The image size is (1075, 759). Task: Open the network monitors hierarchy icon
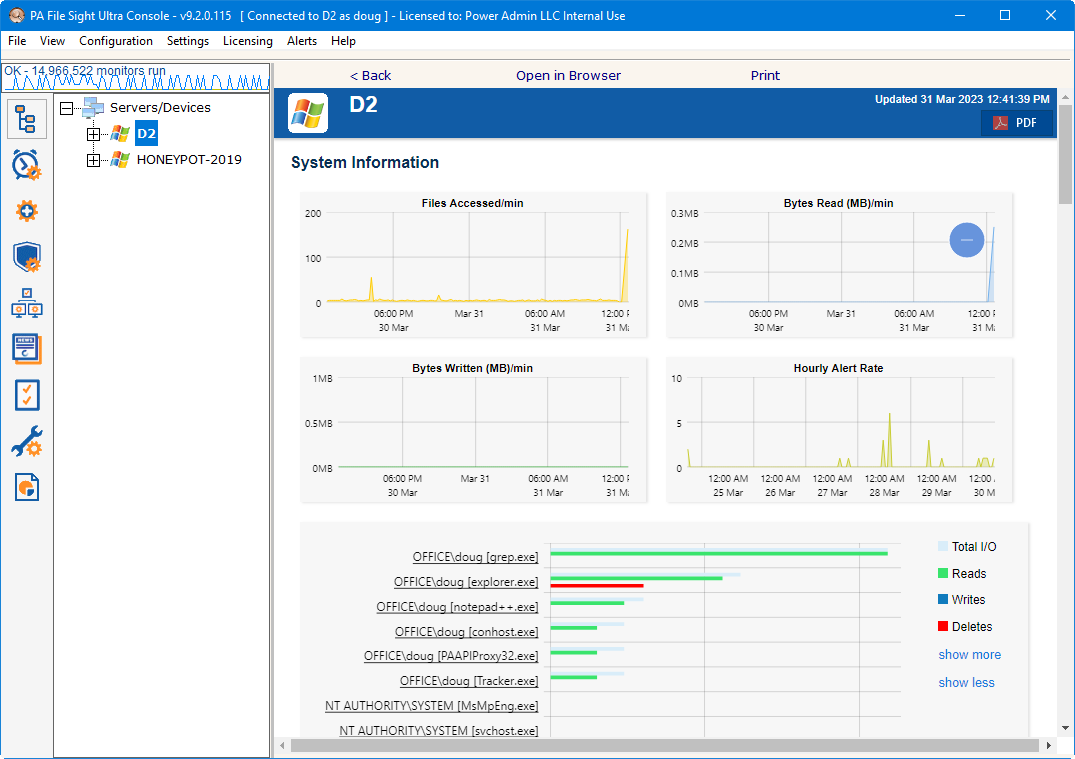pos(26,303)
